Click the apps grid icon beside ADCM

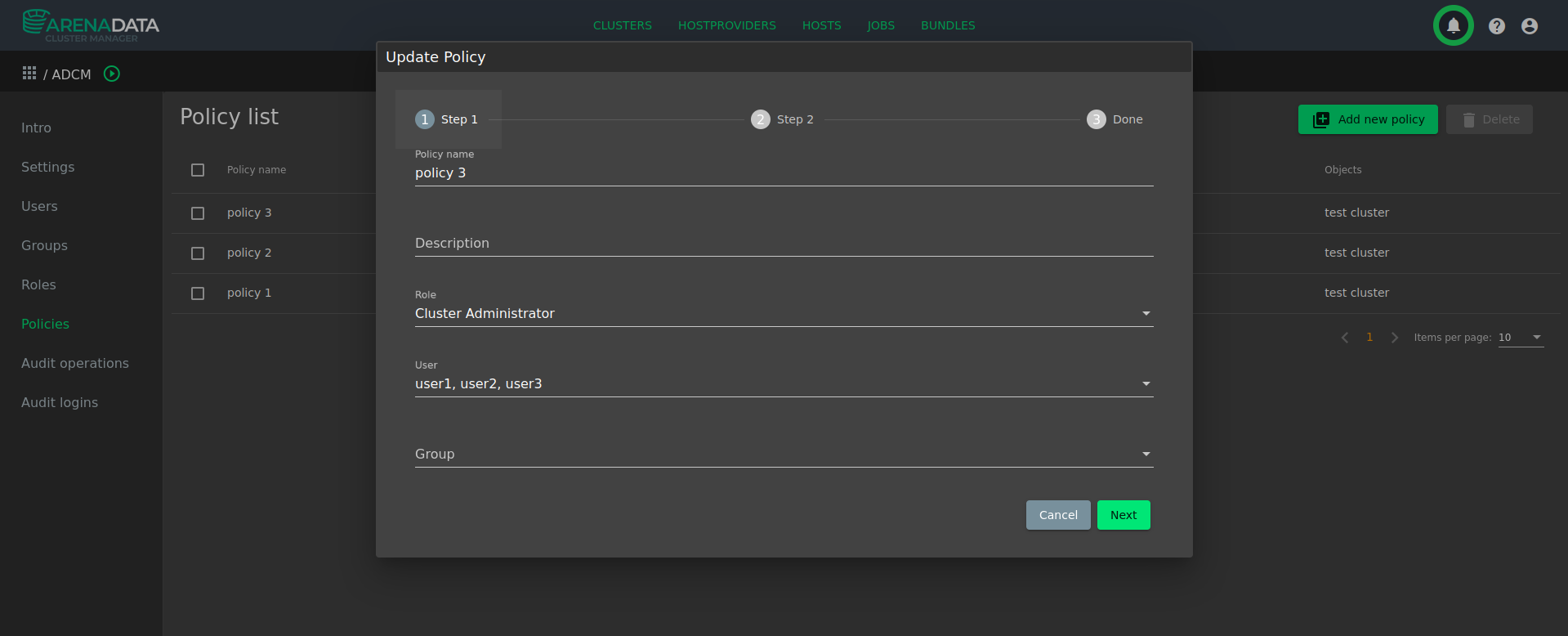pyautogui.click(x=29, y=74)
